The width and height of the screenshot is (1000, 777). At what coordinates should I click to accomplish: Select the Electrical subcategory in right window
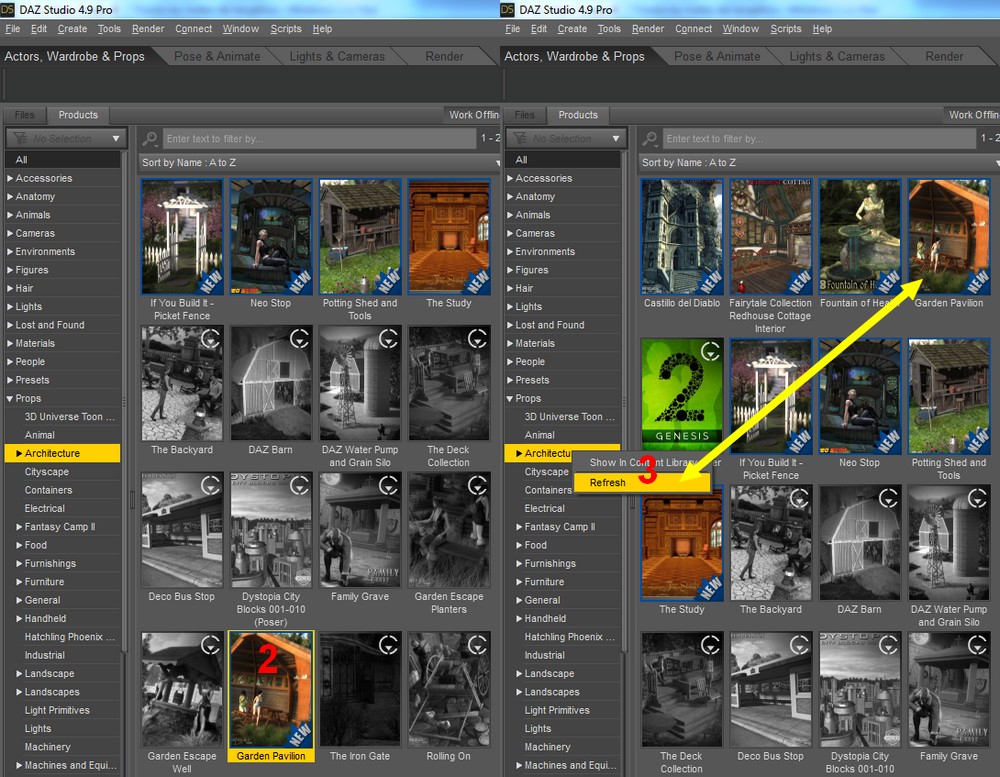pos(562,508)
